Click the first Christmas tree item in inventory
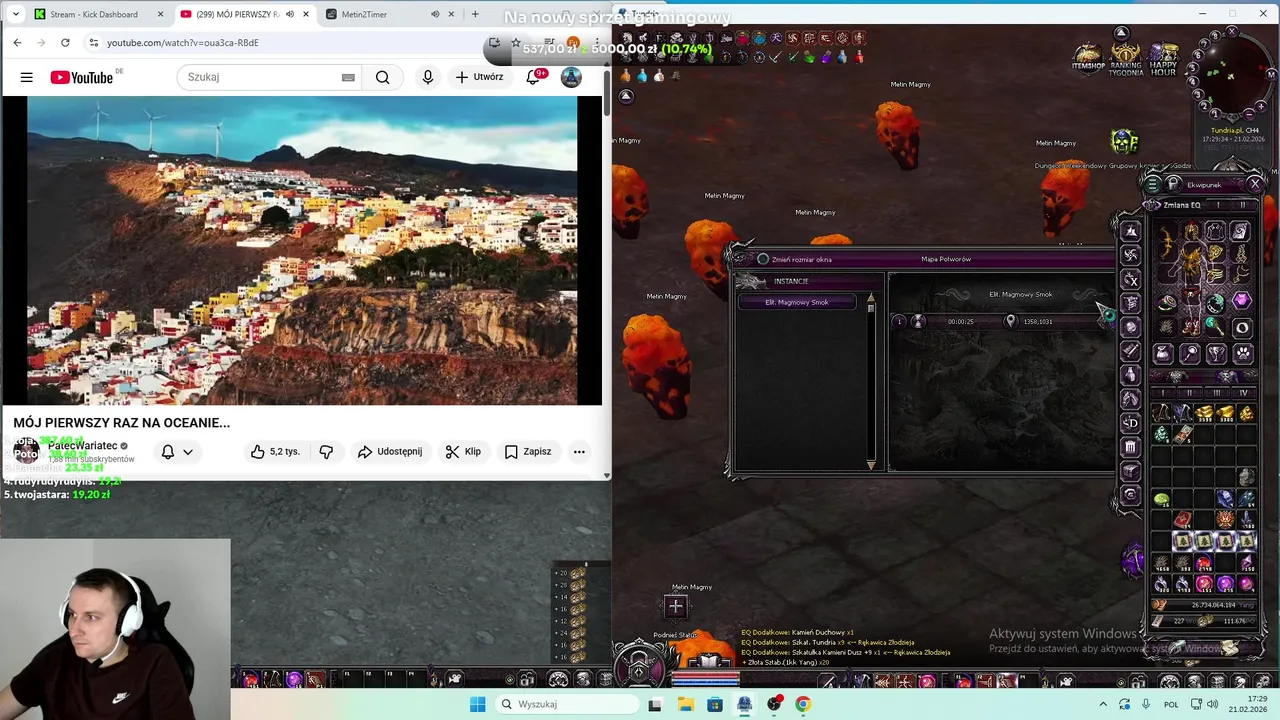1280x720 pixels. 1183,541
